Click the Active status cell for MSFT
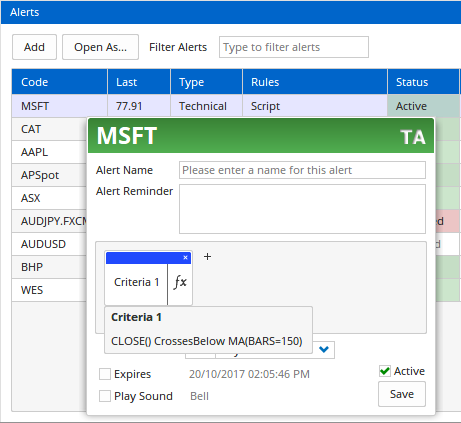This screenshot has height=423, width=461. tap(423, 106)
